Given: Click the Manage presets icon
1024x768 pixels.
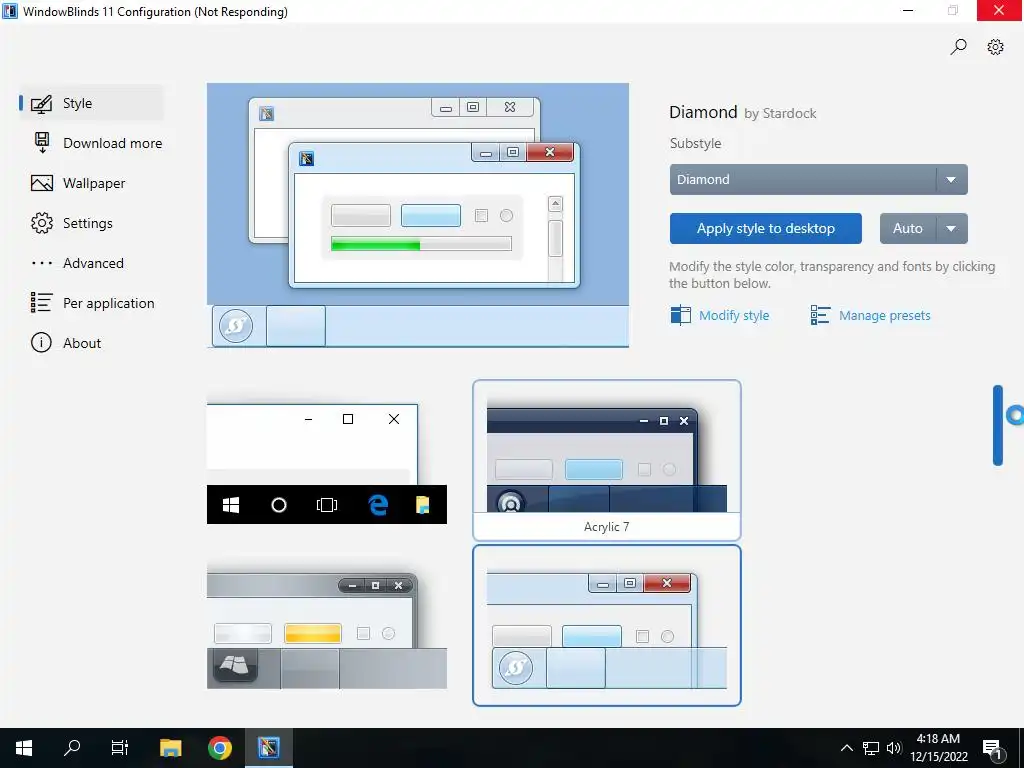Looking at the screenshot, I should pyautogui.click(x=820, y=315).
